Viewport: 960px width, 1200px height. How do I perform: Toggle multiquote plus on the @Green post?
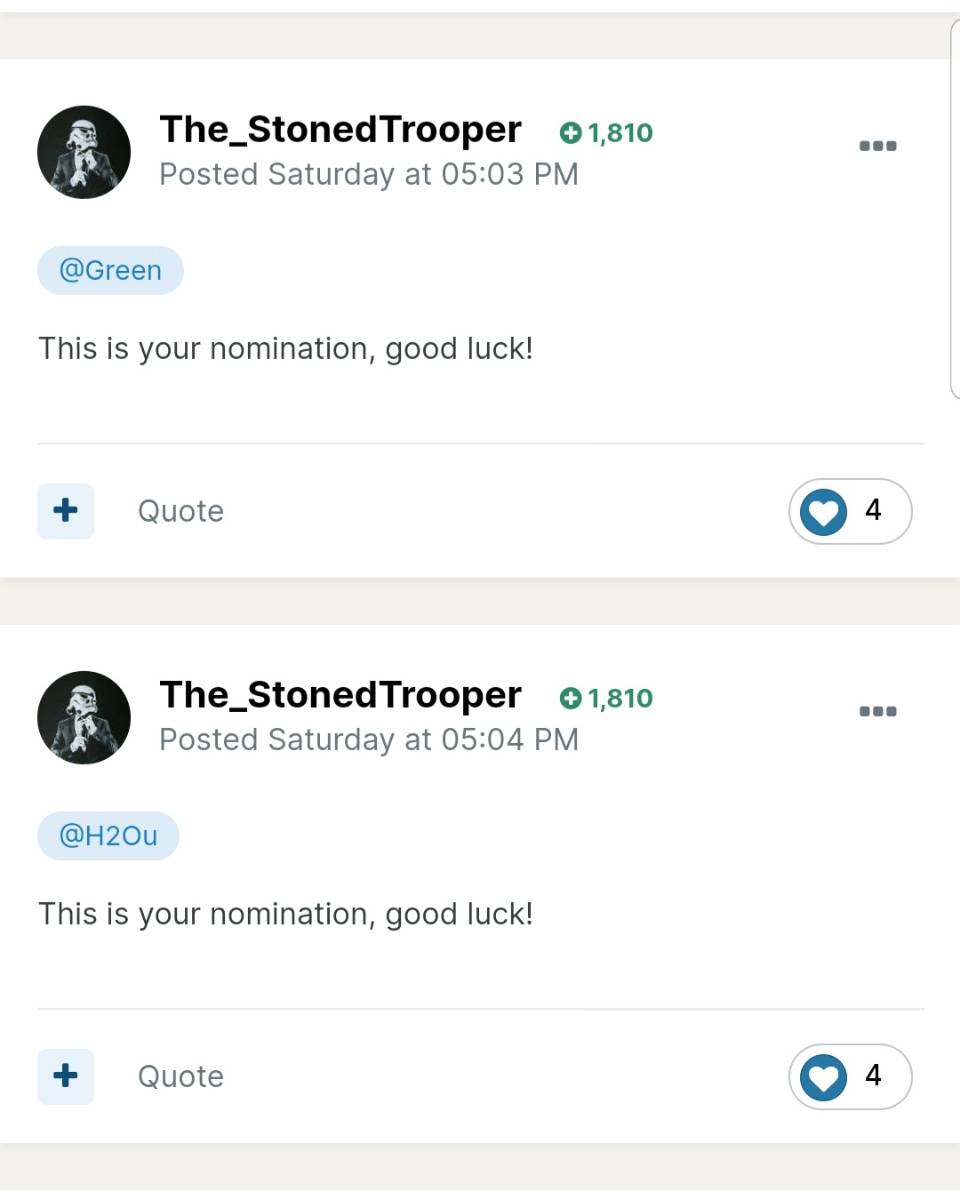coord(66,511)
